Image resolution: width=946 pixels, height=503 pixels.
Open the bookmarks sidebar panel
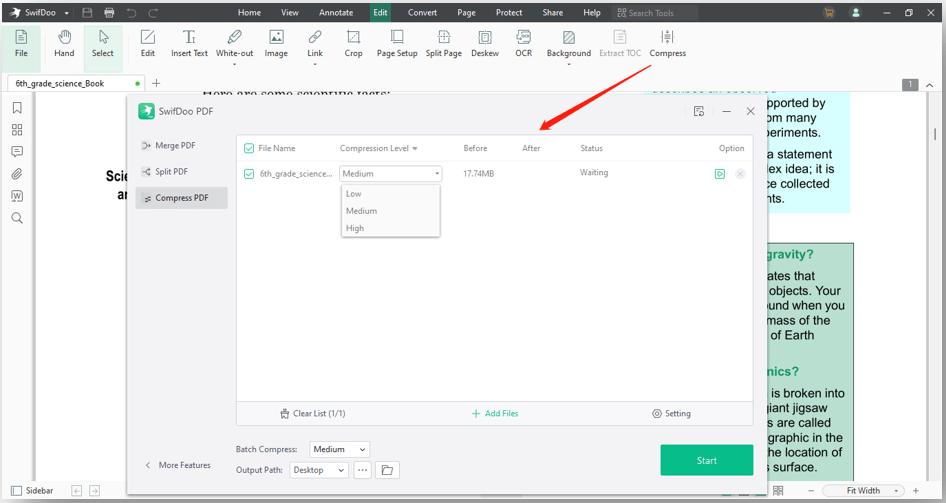17,108
